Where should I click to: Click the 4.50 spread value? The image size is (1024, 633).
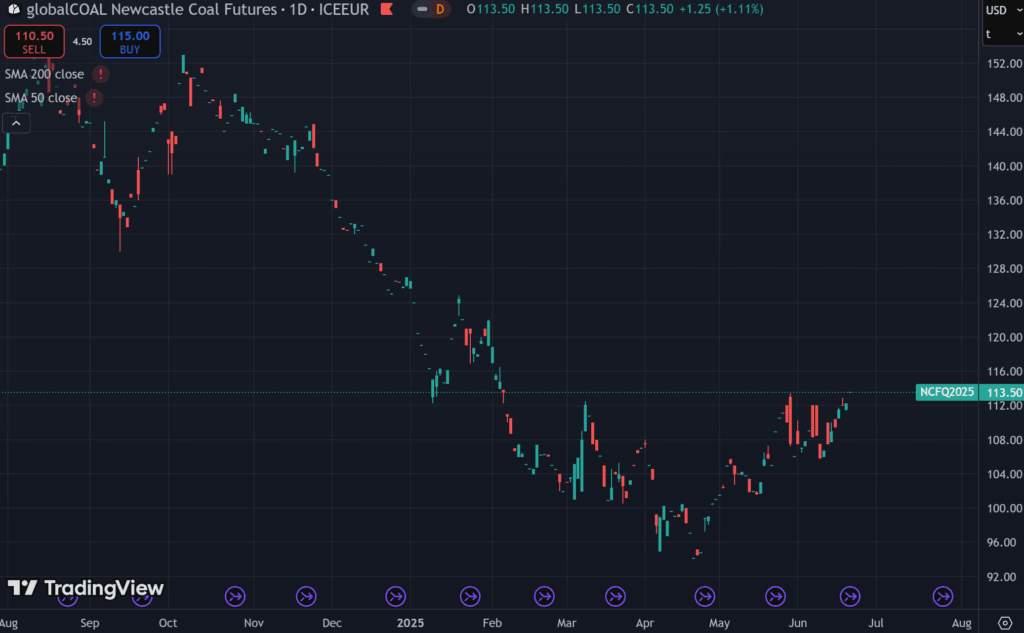(82, 42)
